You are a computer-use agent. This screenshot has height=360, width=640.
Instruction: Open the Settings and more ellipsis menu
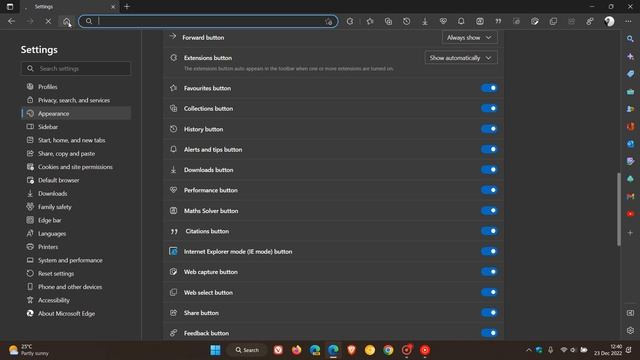click(x=628, y=21)
